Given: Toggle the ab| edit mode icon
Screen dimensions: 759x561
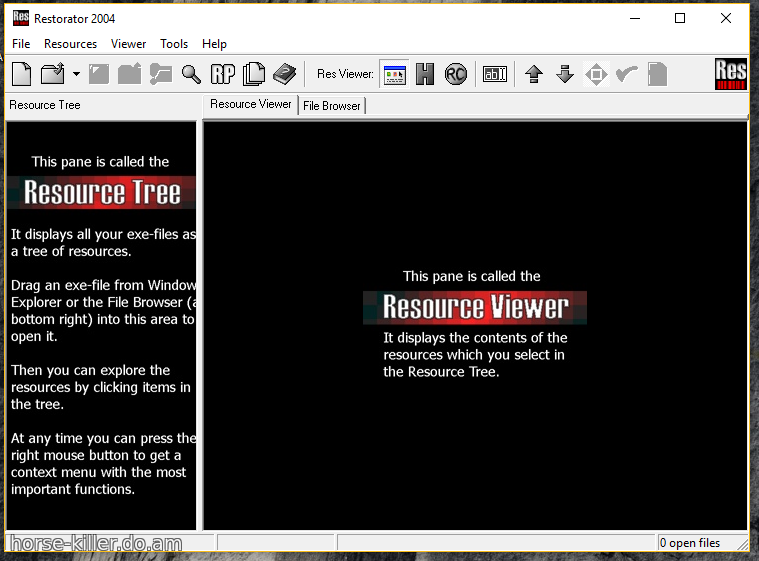Looking at the screenshot, I should (495, 74).
